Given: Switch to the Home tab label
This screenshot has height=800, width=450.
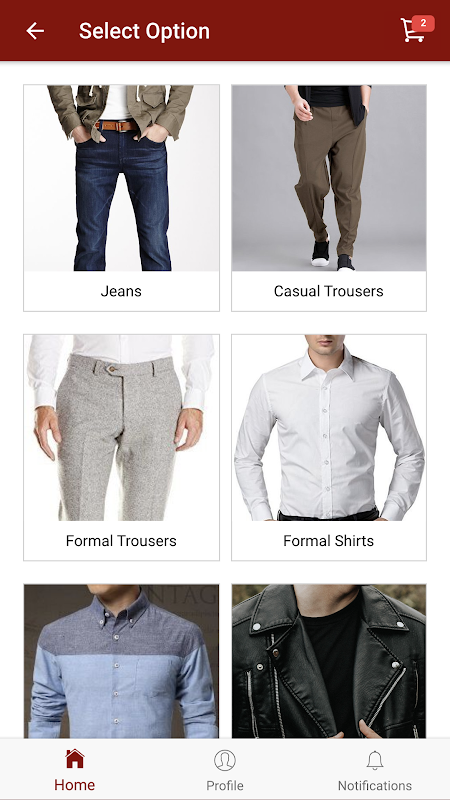Looking at the screenshot, I should click(x=74, y=785).
